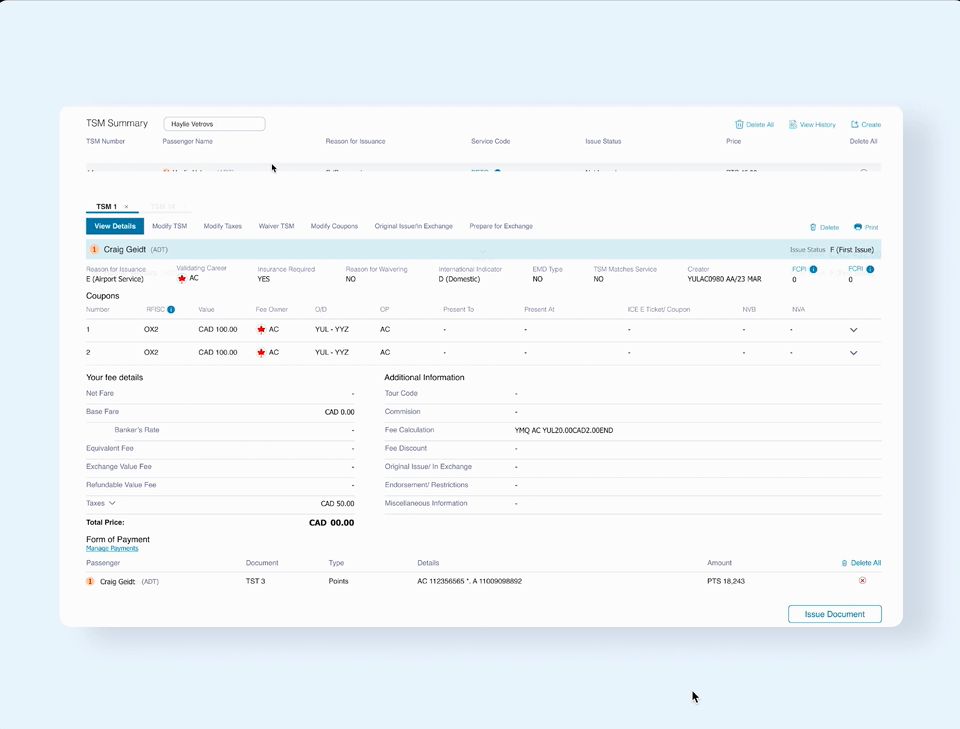Image resolution: width=960 pixels, height=729 pixels.
Task: Click the Fee Calculation value YMQ AC YUL20.00CAD2.00END
Action: coord(564,430)
